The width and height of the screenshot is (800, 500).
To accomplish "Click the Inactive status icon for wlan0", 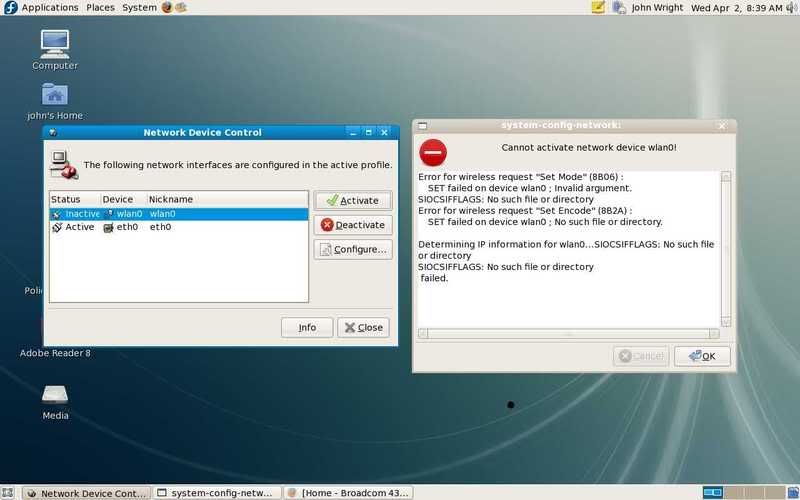I will 57,214.
